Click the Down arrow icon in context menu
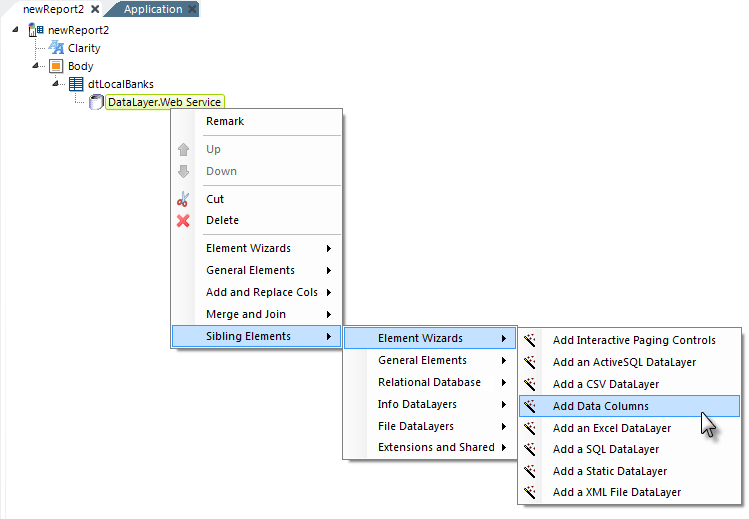This screenshot has width=749, height=519. coord(183,171)
